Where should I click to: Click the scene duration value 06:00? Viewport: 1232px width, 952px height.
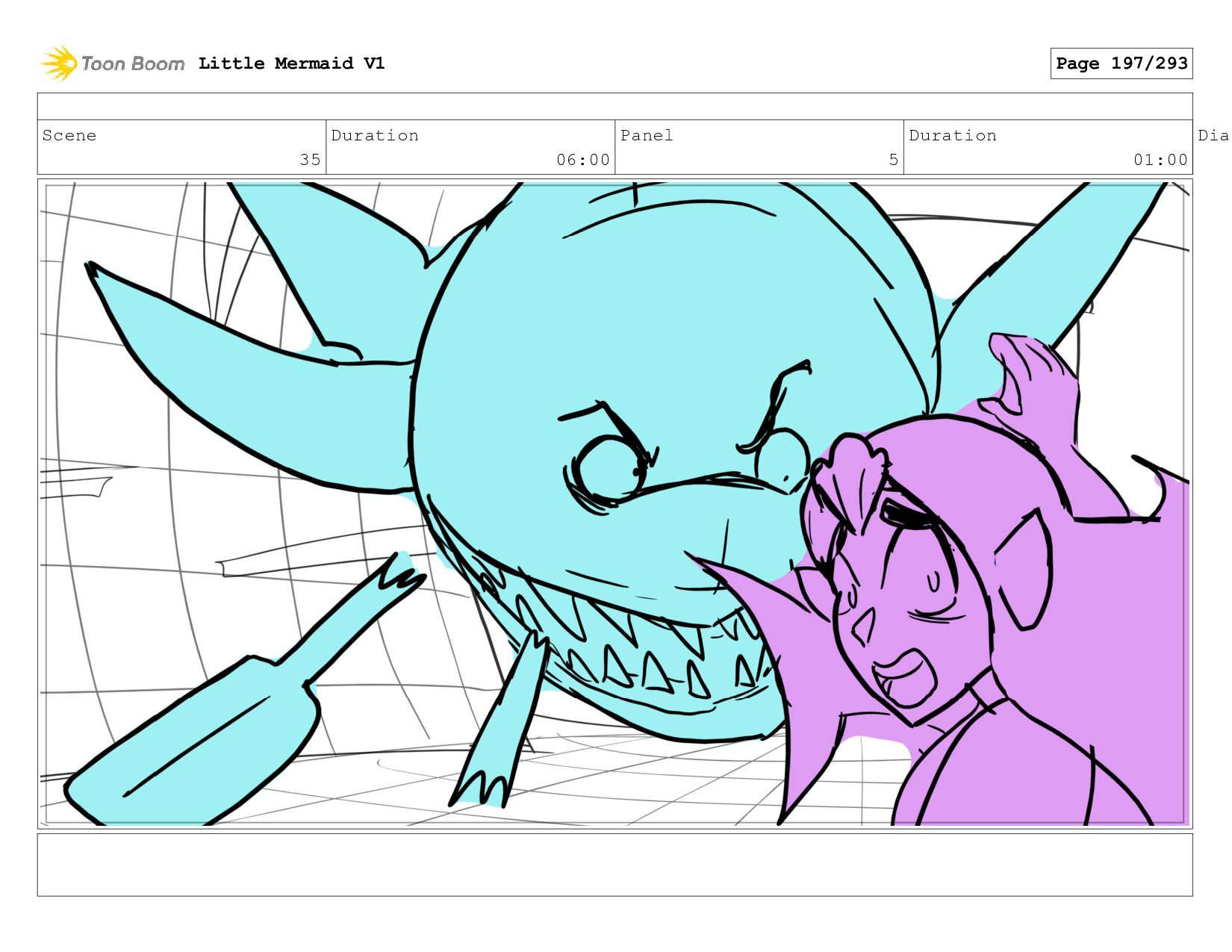(x=582, y=160)
